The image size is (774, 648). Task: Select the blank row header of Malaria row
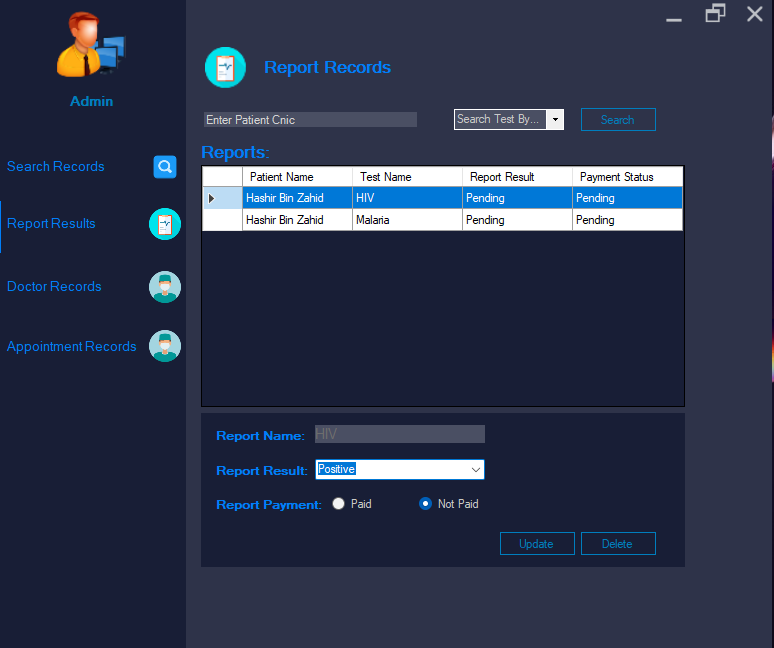pyautogui.click(x=223, y=220)
